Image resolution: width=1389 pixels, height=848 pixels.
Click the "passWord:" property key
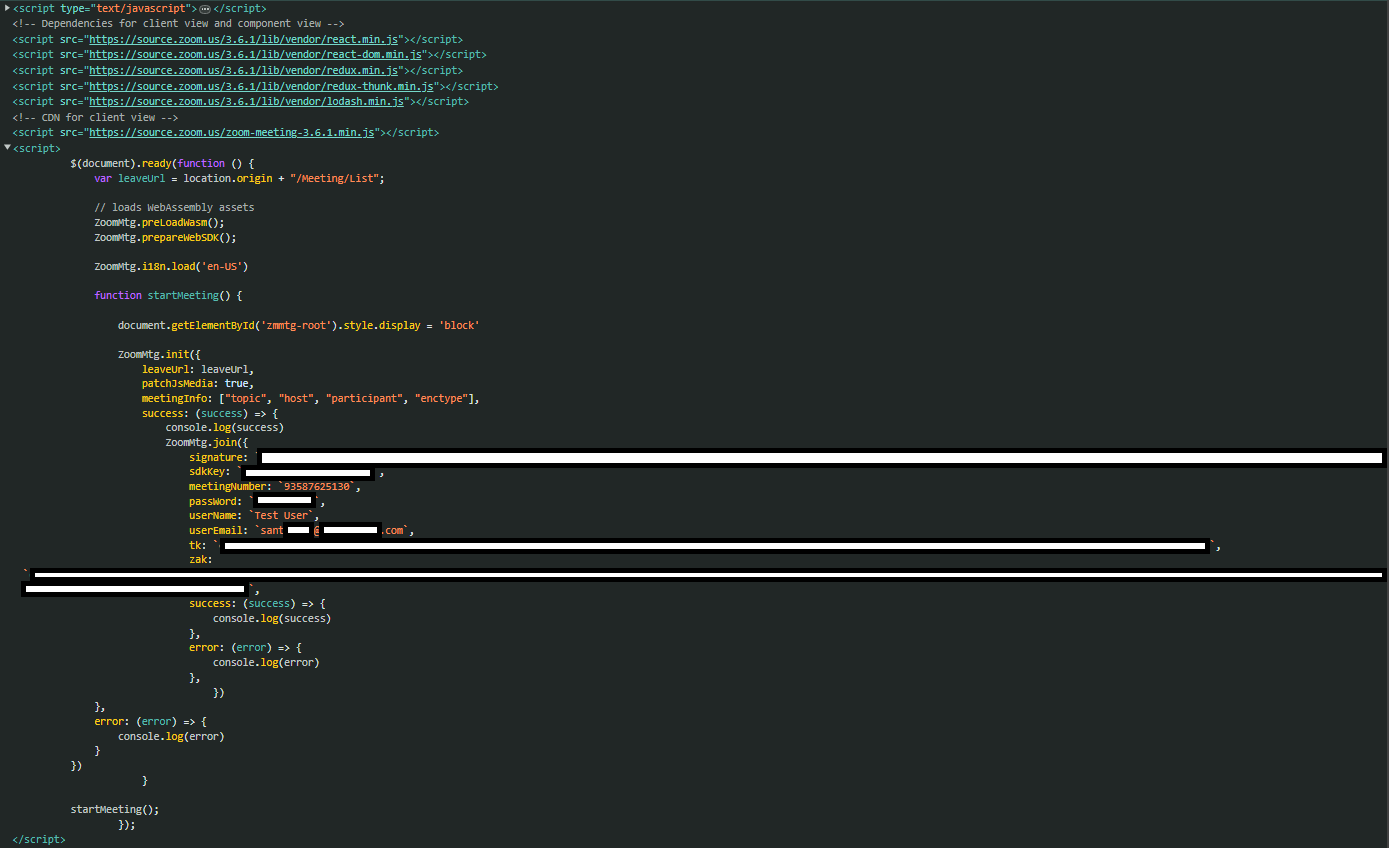(x=216, y=501)
